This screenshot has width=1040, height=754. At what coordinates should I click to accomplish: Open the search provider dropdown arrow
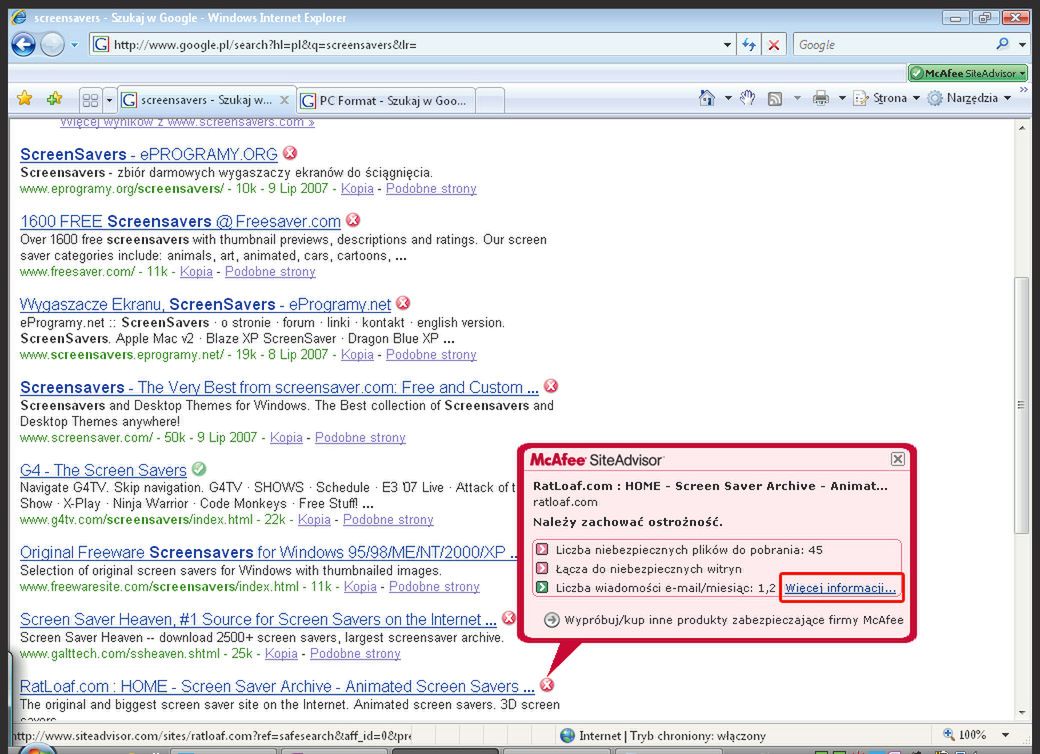click(x=1023, y=45)
